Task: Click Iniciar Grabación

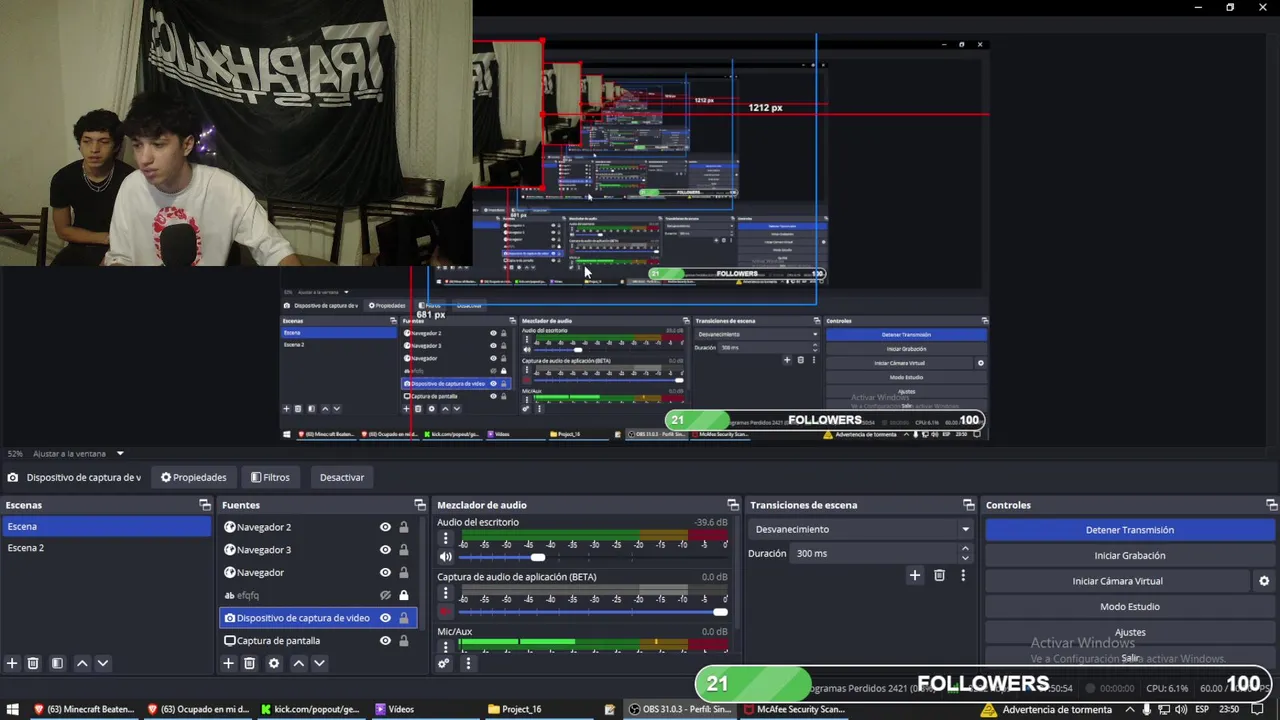Action: 1130,555
